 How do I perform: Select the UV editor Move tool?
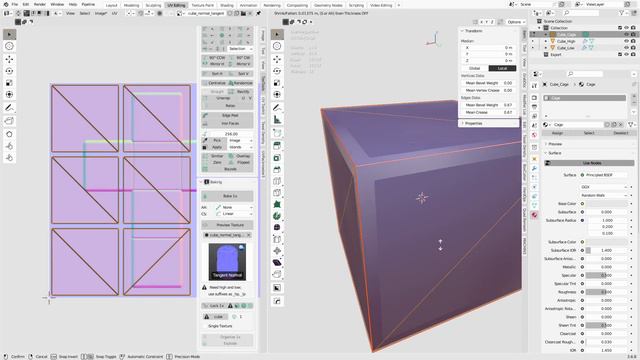pyautogui.click(x=9, y=59)
